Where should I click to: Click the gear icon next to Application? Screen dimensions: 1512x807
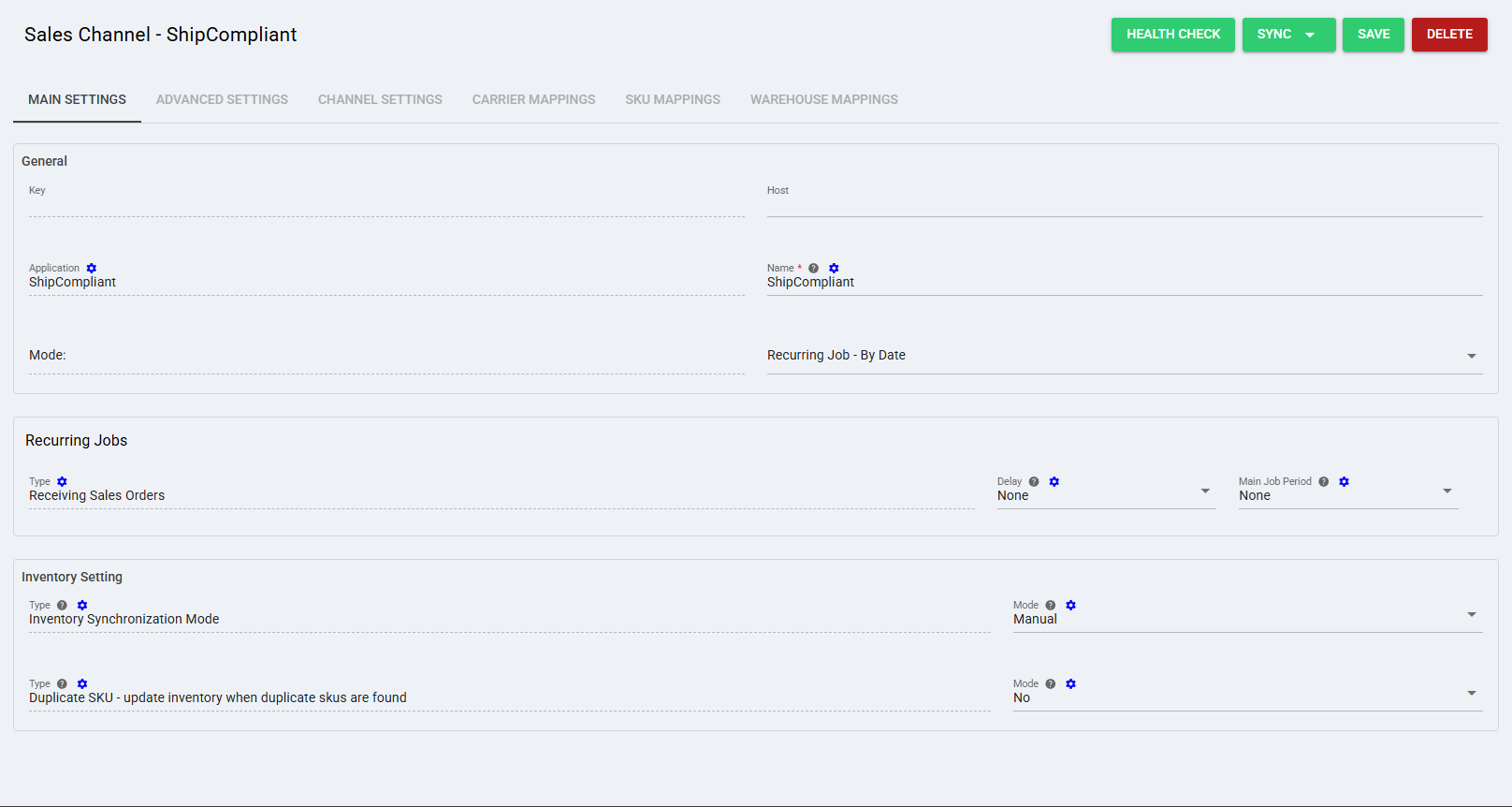(92, 269)
